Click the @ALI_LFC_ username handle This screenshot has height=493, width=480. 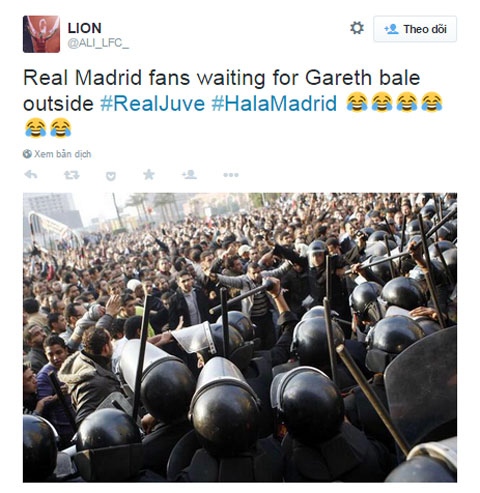click(98, 43)
